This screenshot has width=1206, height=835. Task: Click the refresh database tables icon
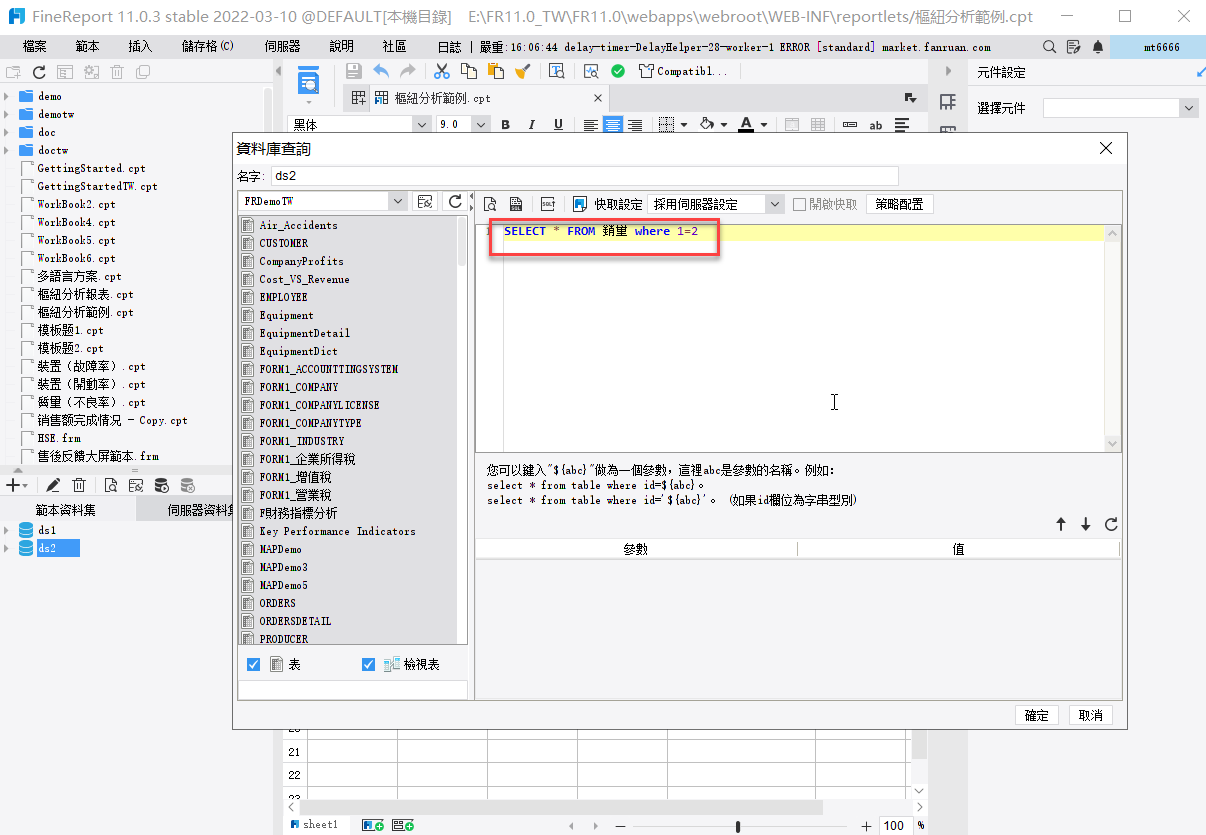[455, 201]
